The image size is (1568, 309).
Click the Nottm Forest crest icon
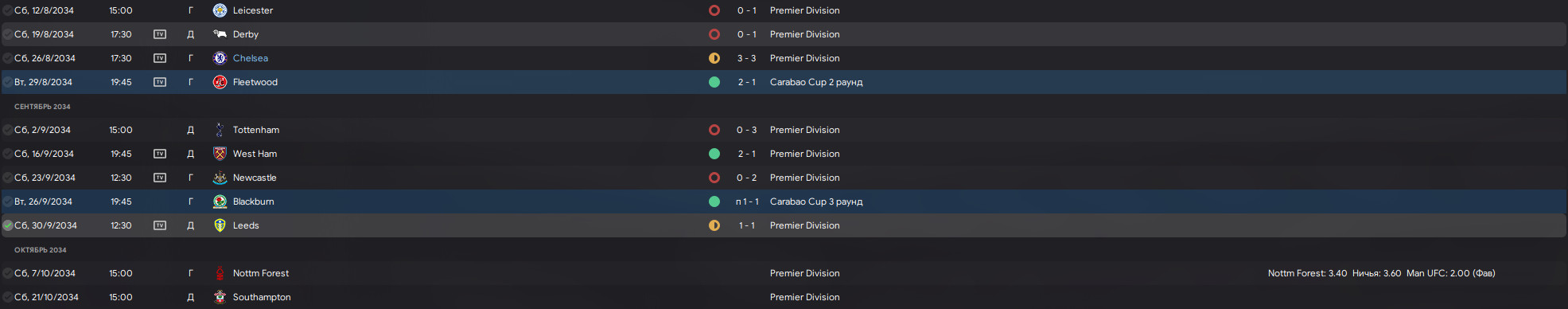220,273
